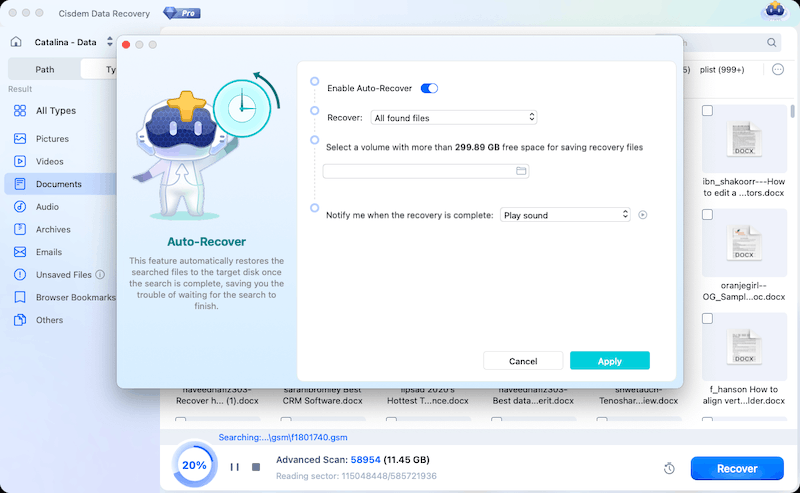Open the Pictures category
The width and height of the screenshot is (800, 493).
pos(52,139)
